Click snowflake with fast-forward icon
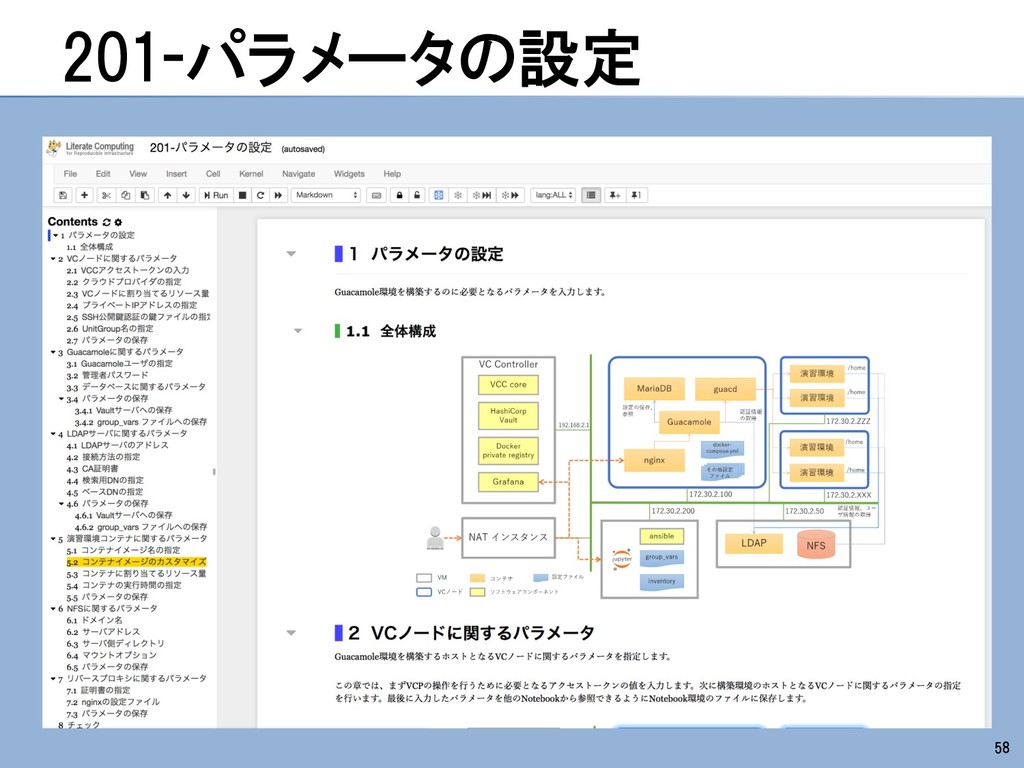The height and width of the screenshot is (768, 1024). [510, 195]
